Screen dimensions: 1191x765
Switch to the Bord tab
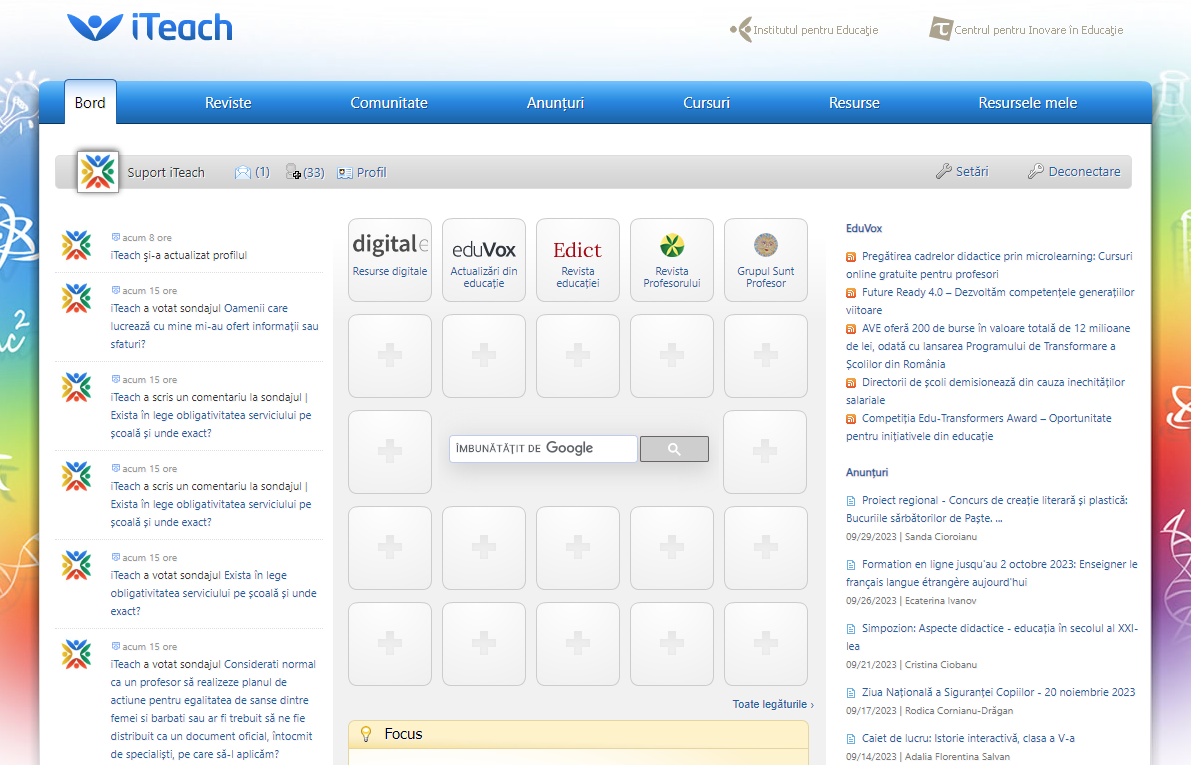[x=90, y=103]
